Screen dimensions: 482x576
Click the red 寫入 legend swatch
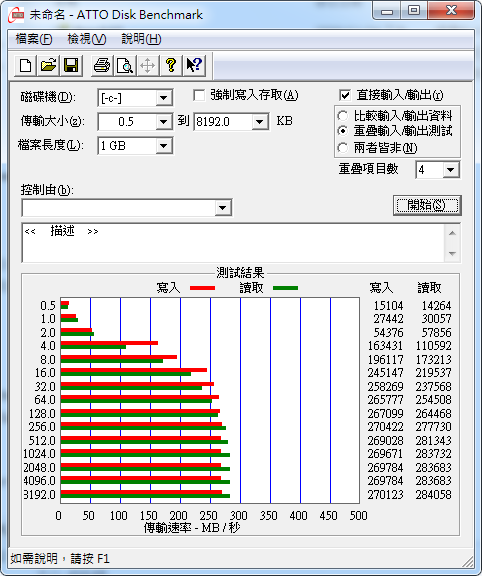click(x=202, y=288)
